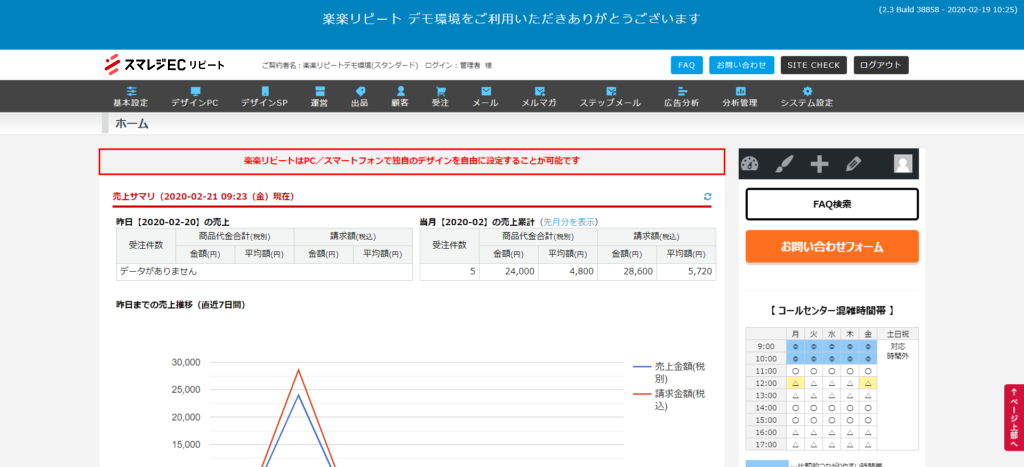Click the 分析管理 chart icon

739,91
